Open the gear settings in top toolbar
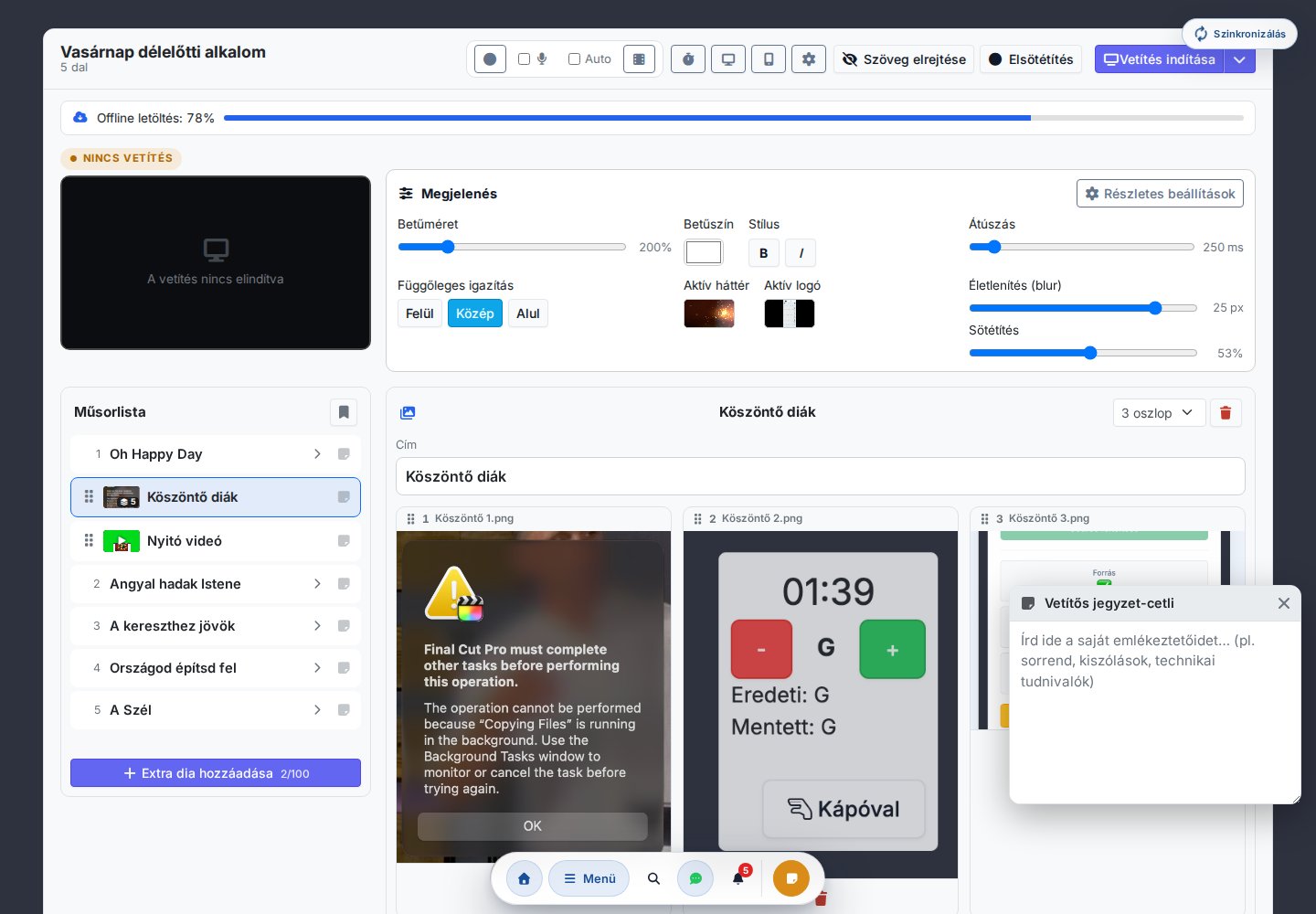1316x914 pixels. (809, 59)
